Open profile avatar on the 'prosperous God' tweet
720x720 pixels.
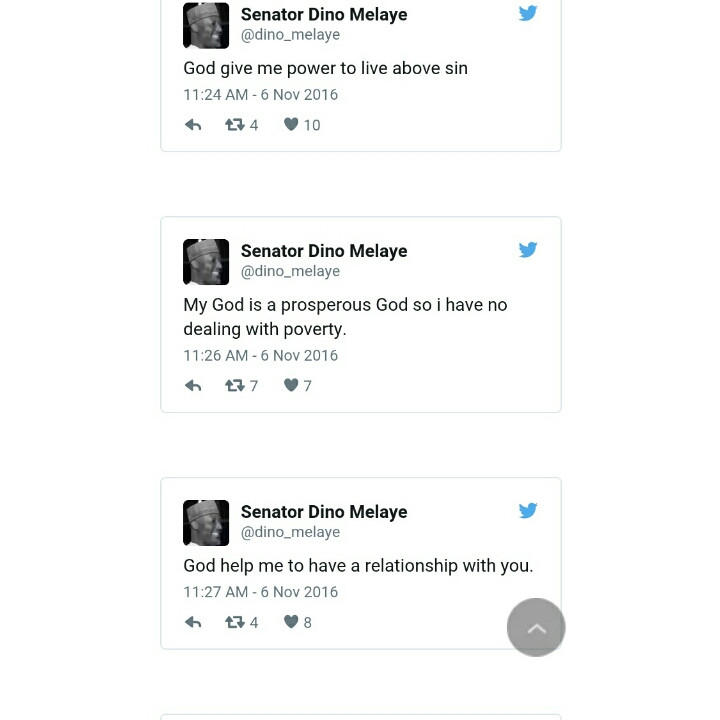(206, 262)
